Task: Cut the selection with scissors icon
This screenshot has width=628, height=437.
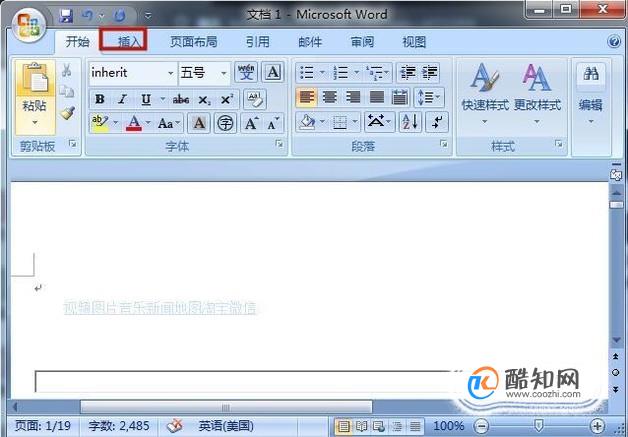Action: [x=66, y=70]
